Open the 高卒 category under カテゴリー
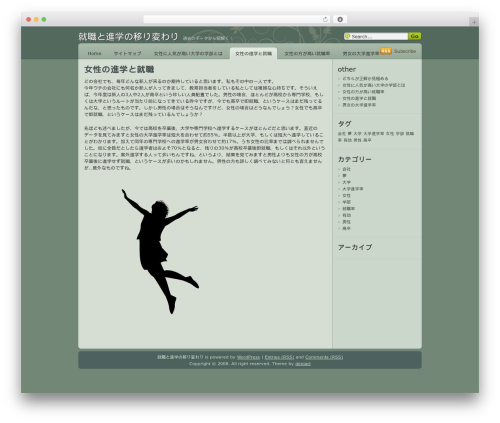The width and height of the screenshot is (500, 423). pos(346,229)
